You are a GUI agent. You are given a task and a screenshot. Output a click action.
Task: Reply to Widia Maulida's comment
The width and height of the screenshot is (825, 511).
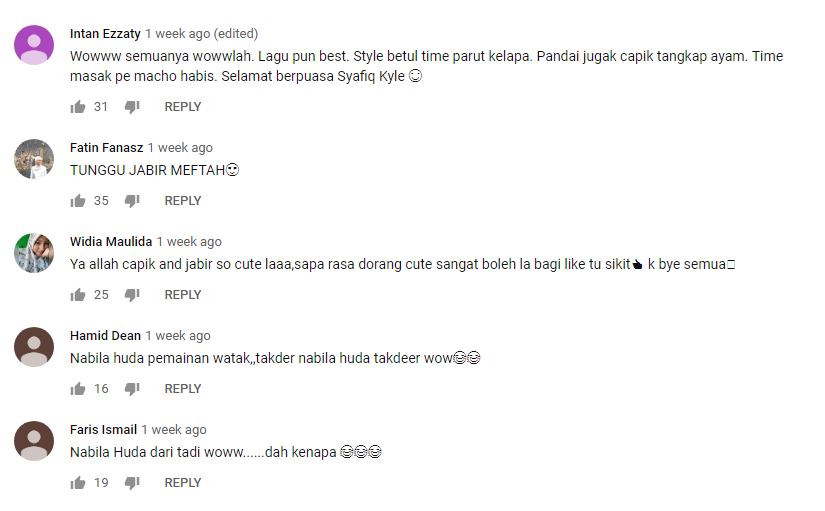[x=183, y=295]
